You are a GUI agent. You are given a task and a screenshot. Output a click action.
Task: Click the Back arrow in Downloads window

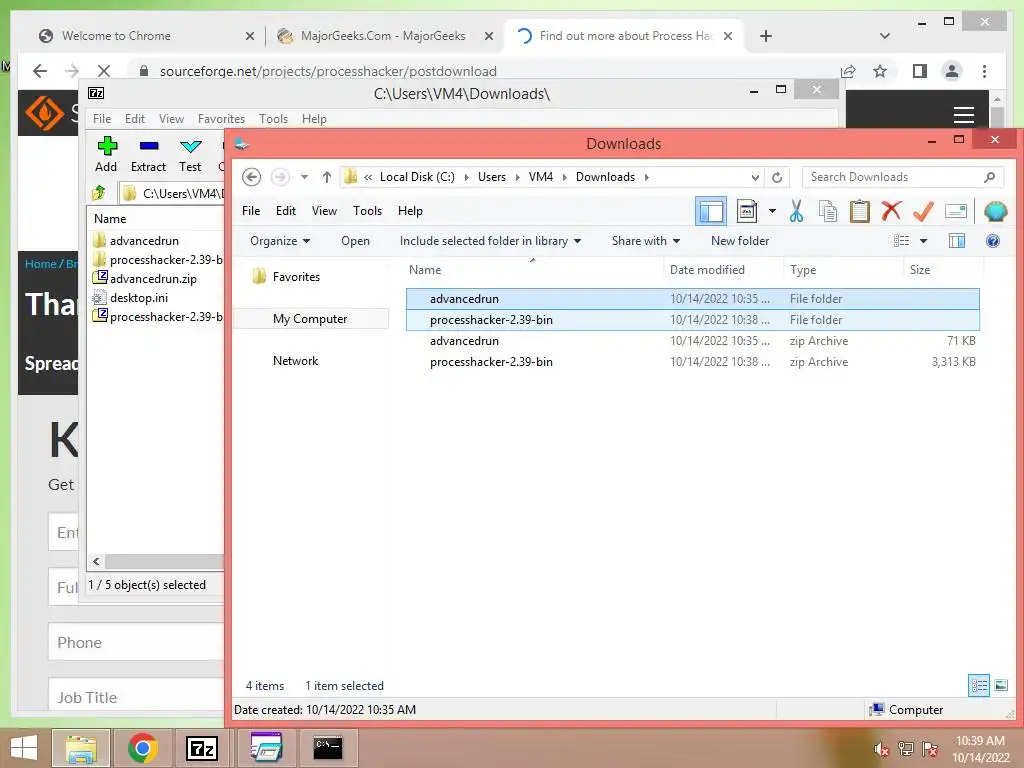click(x=251, y=177)
